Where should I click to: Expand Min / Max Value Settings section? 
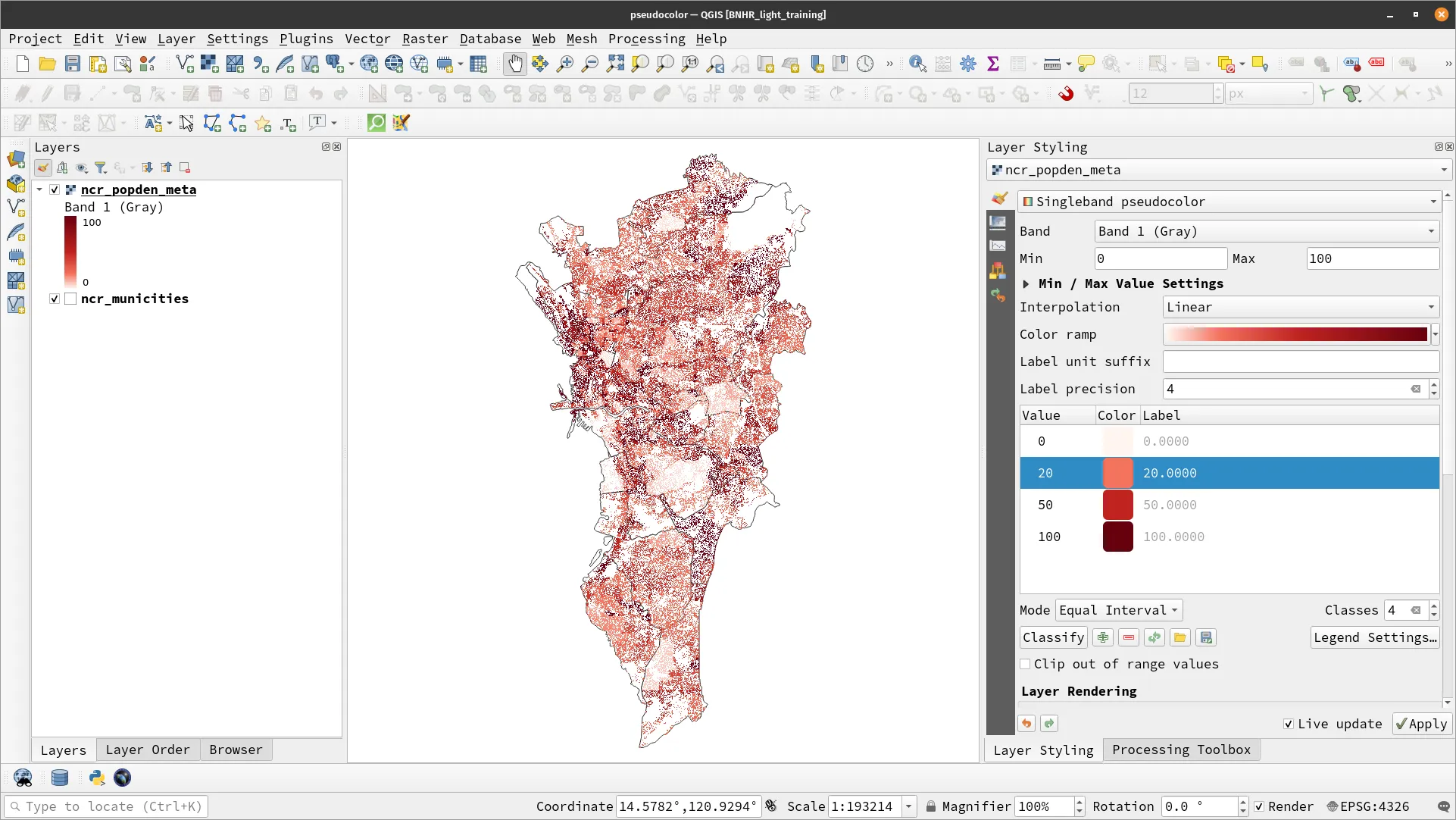click(x=1026, y=283)
